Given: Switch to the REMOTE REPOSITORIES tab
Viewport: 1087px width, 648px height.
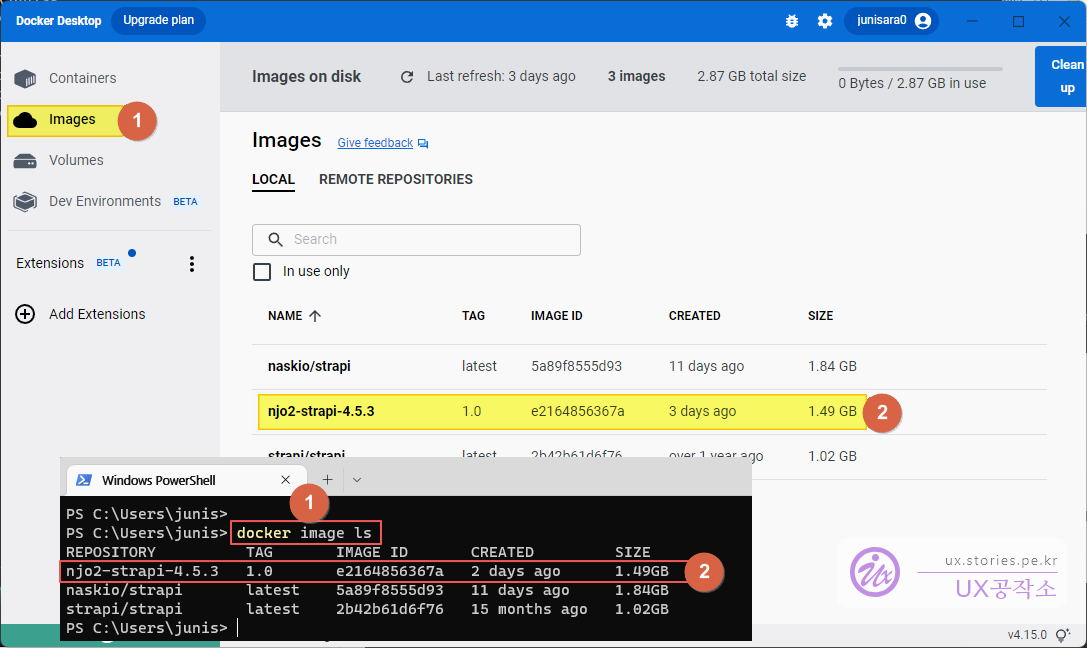Looking at the screenshot, I should [x=396, y=179].
